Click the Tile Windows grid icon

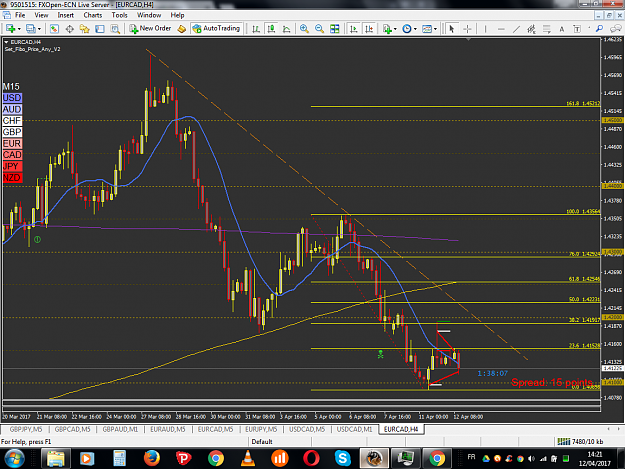[x=335, y=29]
